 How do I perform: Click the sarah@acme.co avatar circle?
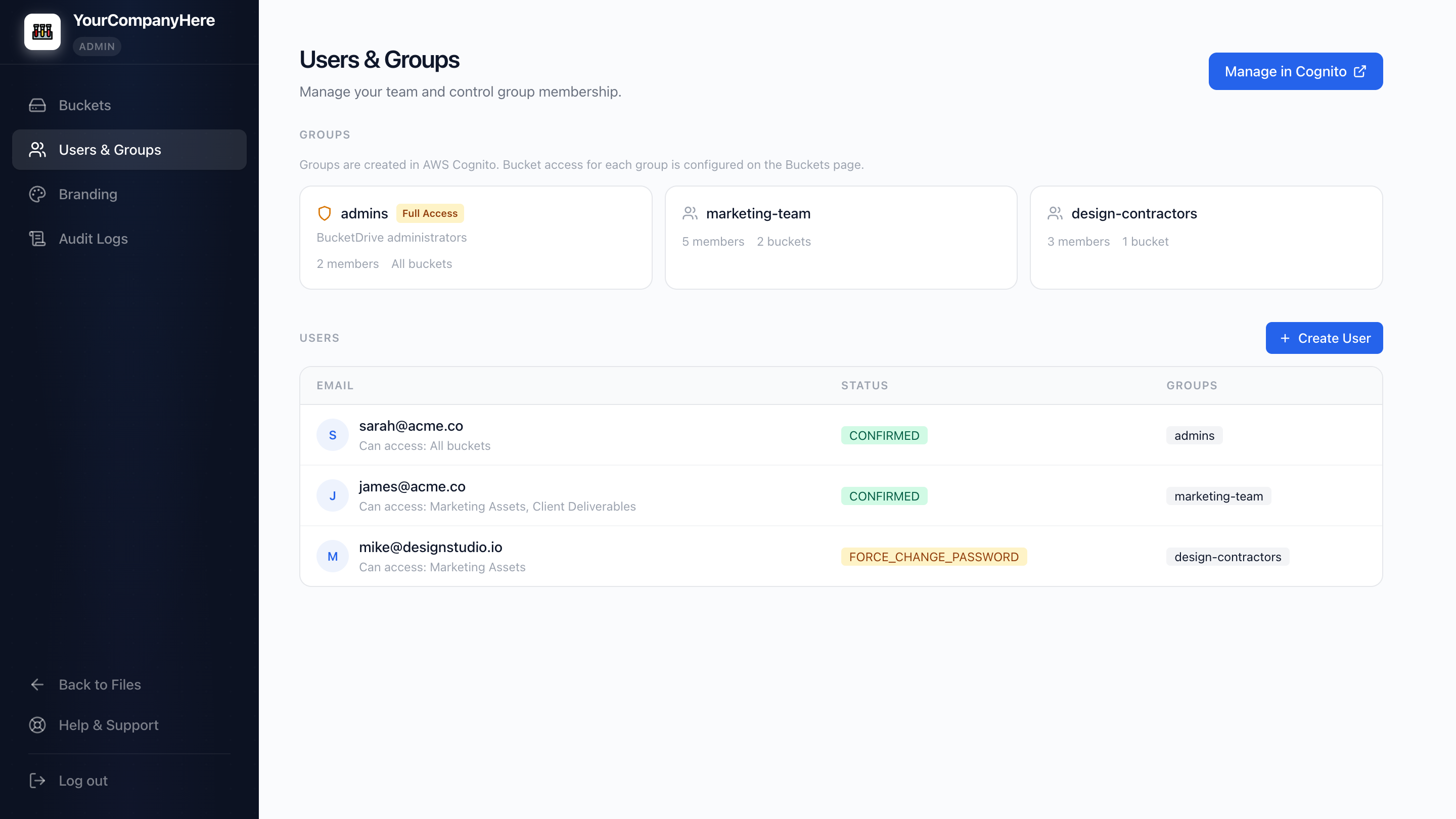pos(332,435)
